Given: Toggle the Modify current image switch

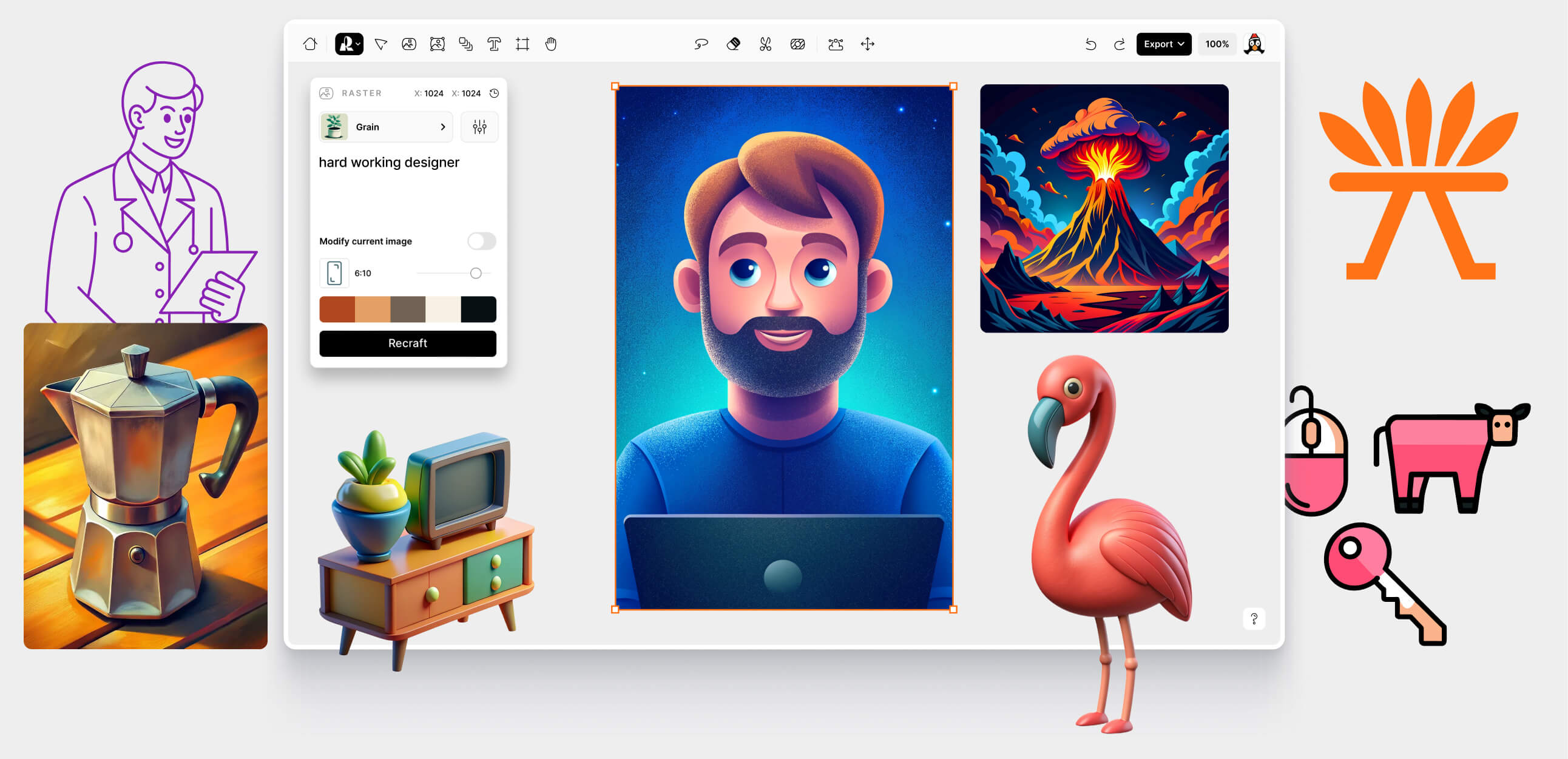Looking at the screenshot, I should tap(481, 241).
